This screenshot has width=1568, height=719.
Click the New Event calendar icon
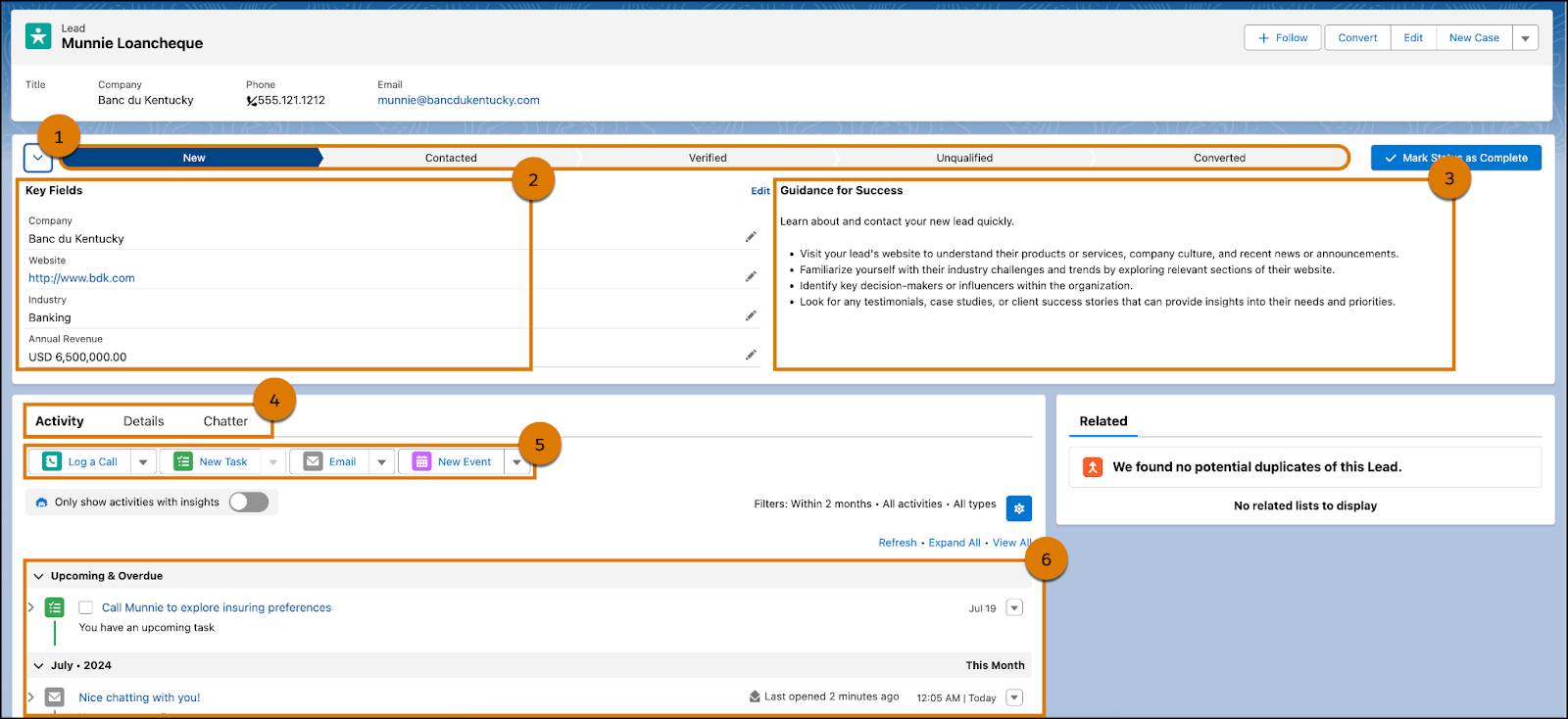point(421,461)
